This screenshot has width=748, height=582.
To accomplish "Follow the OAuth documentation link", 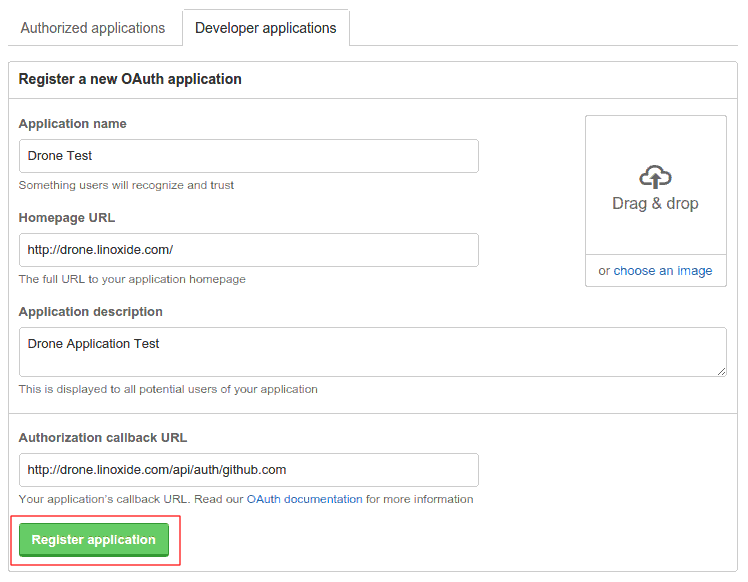I will tap(304, 499).
